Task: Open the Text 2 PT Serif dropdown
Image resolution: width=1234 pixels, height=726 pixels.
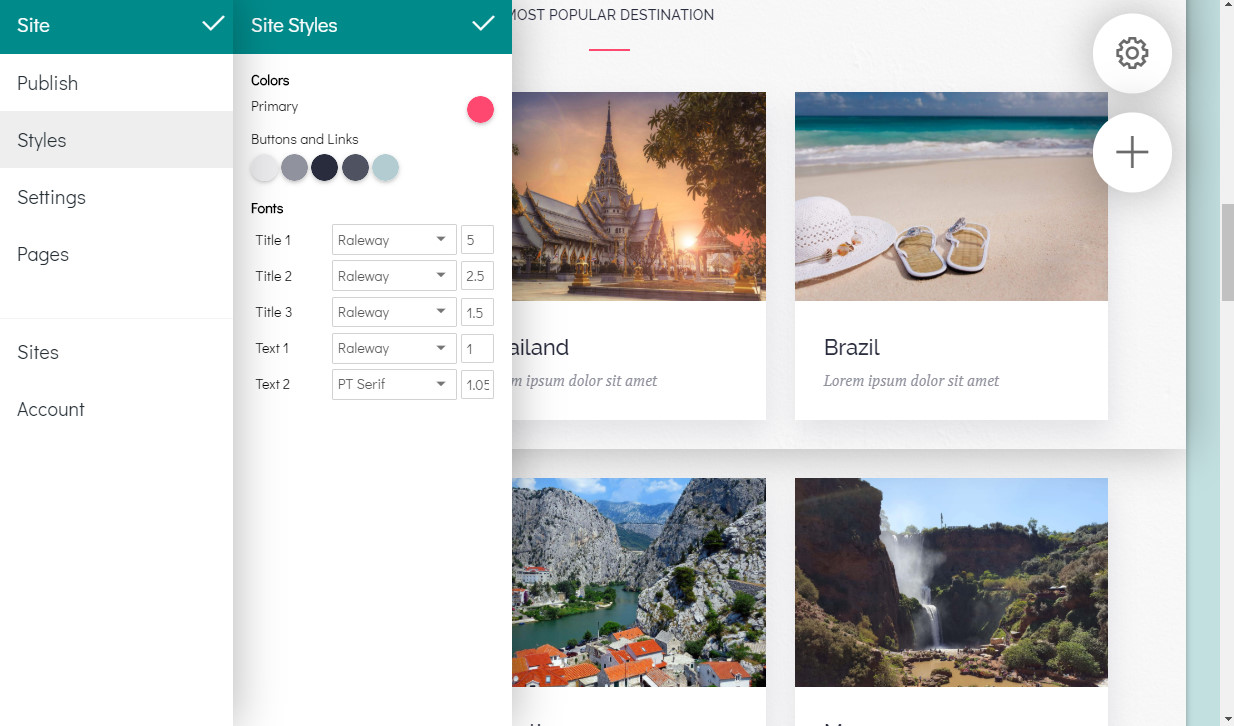Action: coord(393,384)
